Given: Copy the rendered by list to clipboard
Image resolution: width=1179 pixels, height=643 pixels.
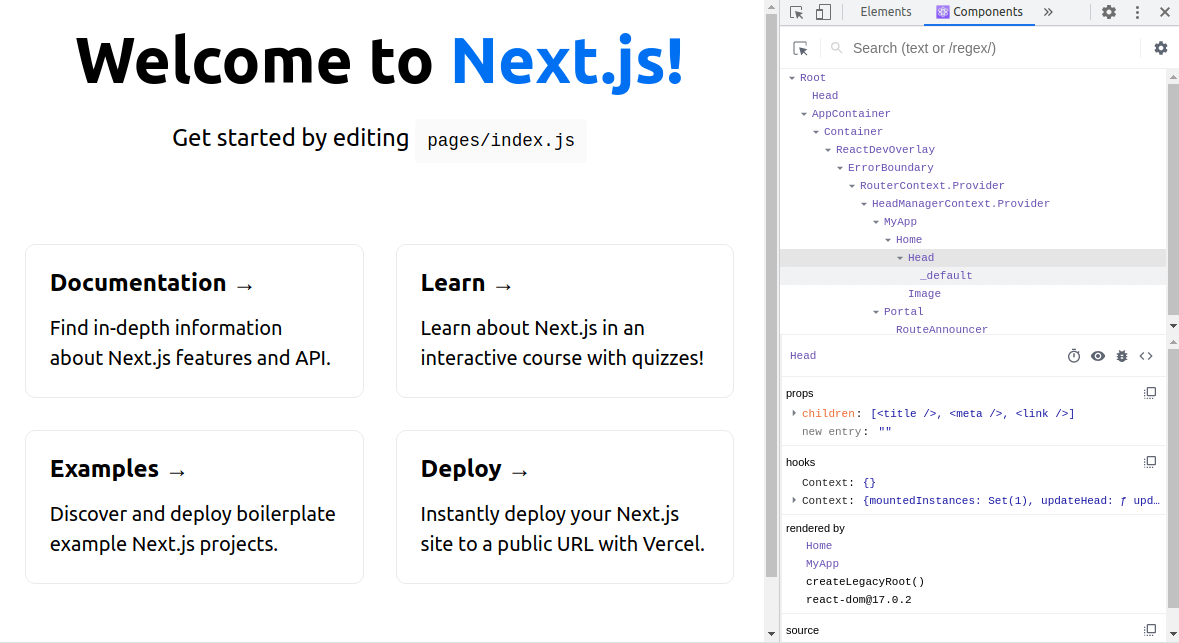Looking at the screenshot, I should click(1150, 527).
